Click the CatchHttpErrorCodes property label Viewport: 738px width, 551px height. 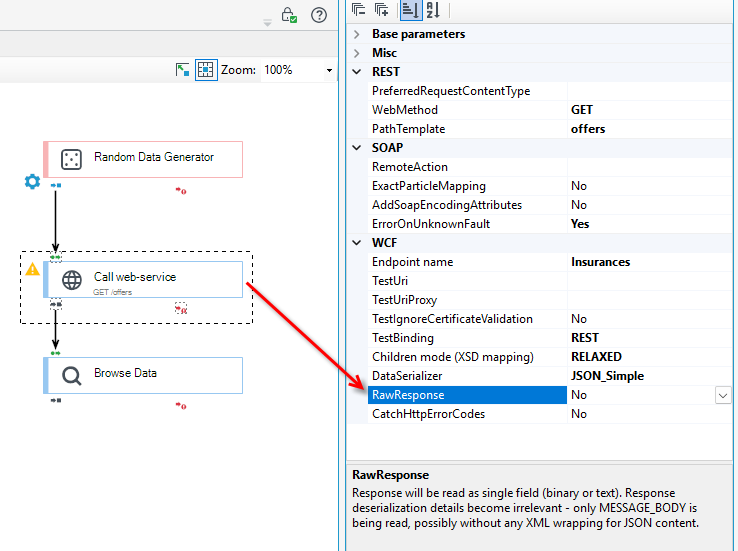tap(428, 414)
